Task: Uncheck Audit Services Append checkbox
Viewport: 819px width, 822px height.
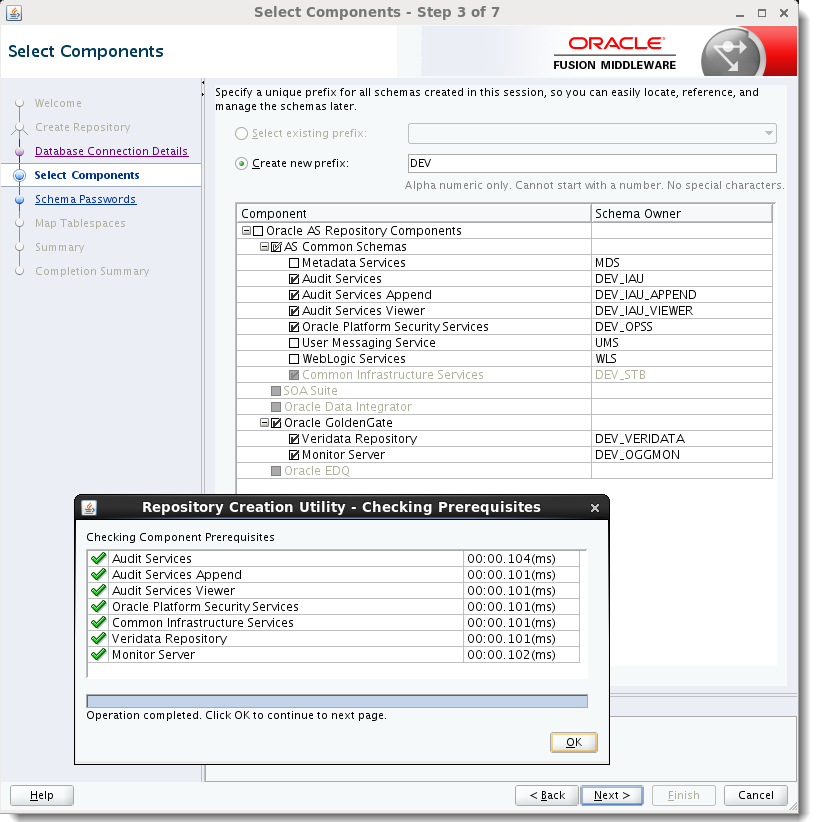Action: (x=294, y=295)
